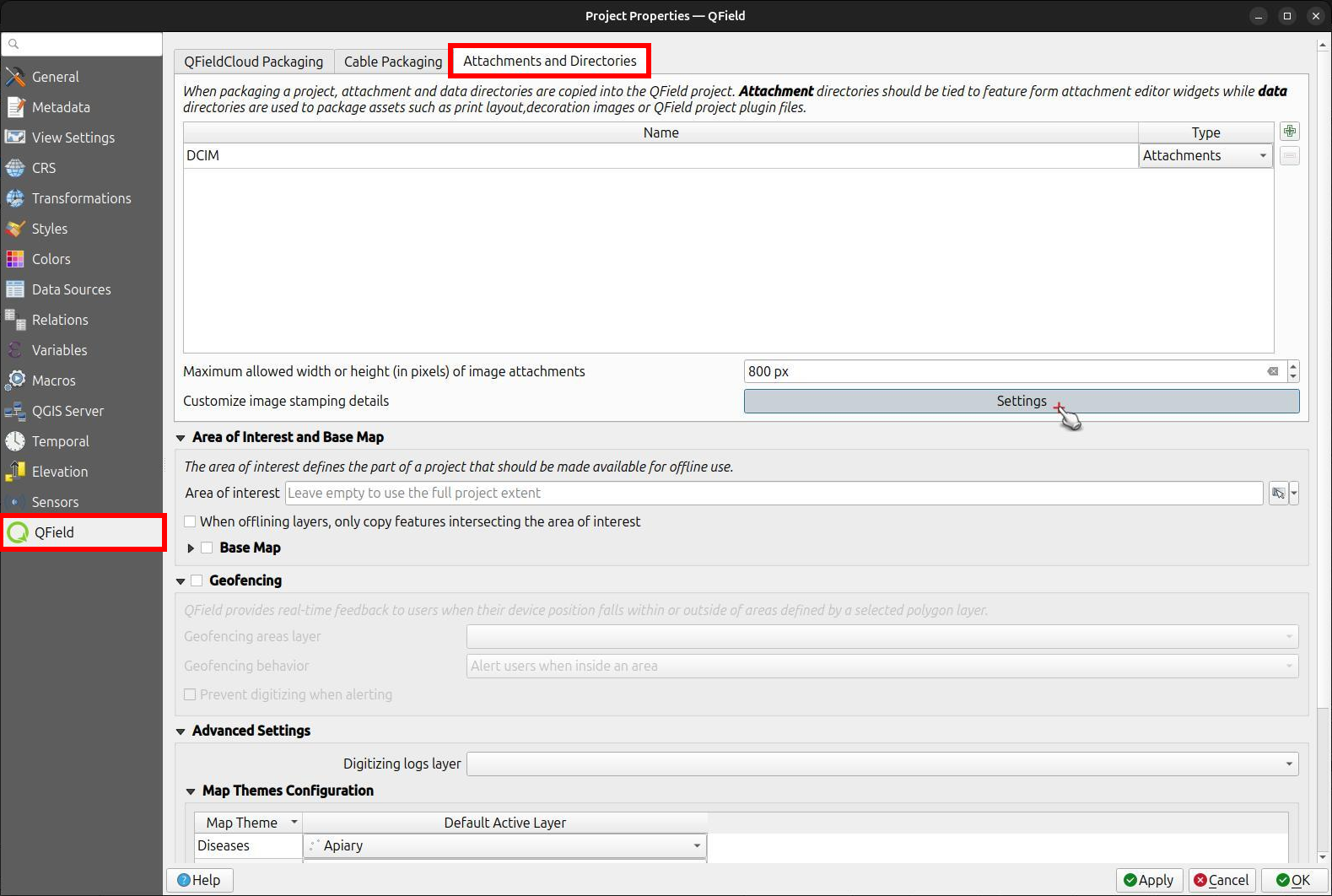Click the Name column header
1332x896 pixels.
point(661,132)
